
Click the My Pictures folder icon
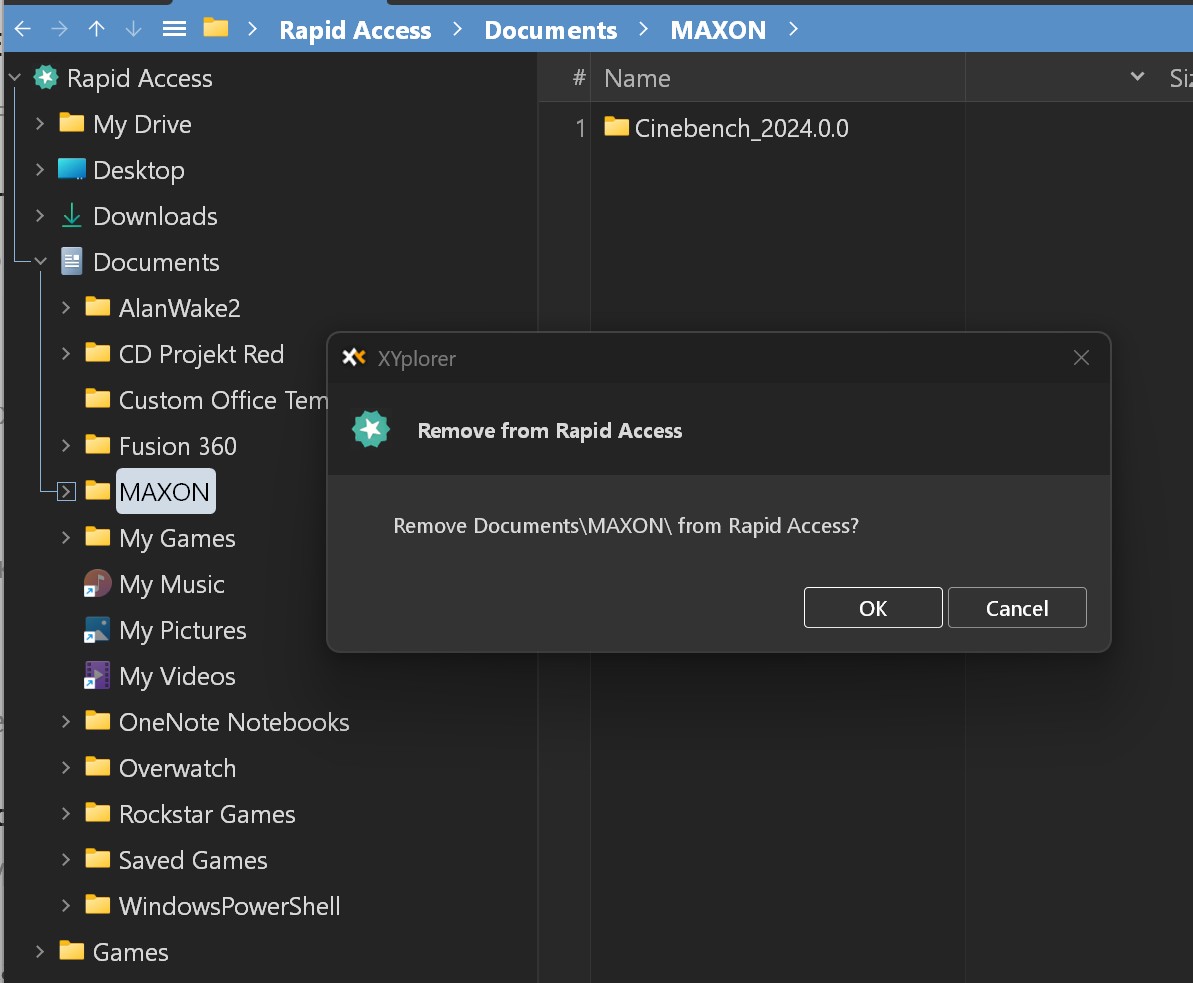[97, 630]
